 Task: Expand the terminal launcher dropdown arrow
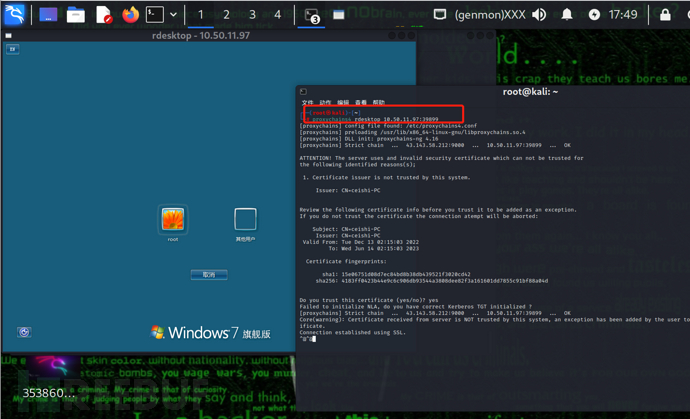tap(174, 15)
